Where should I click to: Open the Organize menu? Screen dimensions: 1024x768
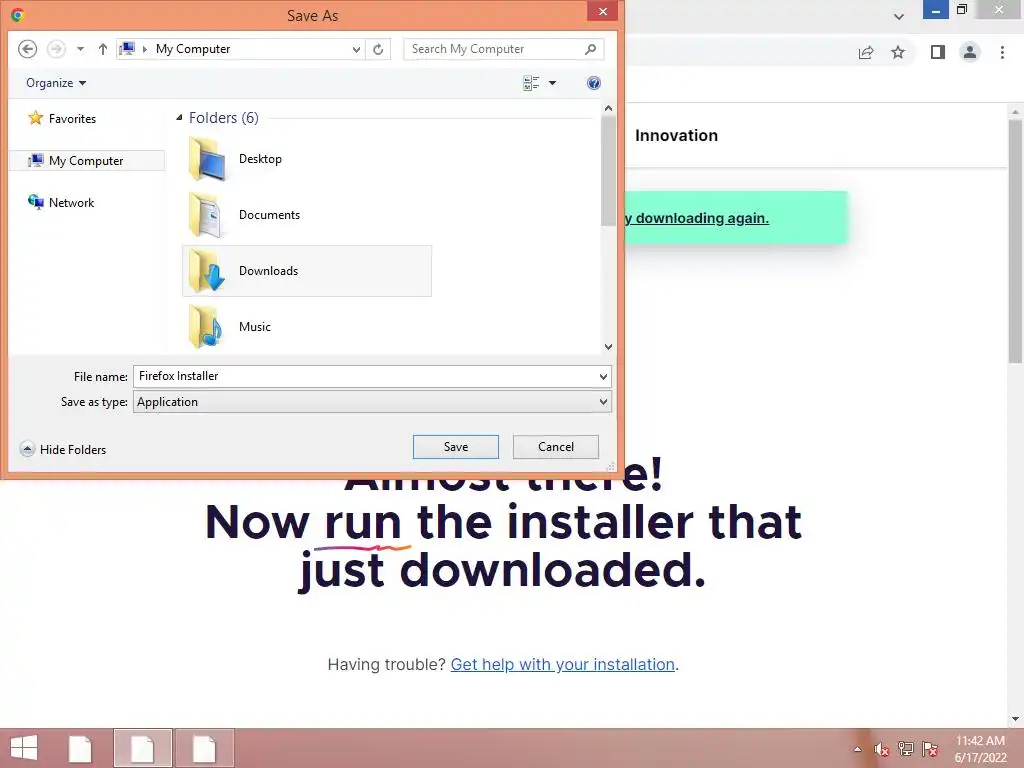[56, 83]
